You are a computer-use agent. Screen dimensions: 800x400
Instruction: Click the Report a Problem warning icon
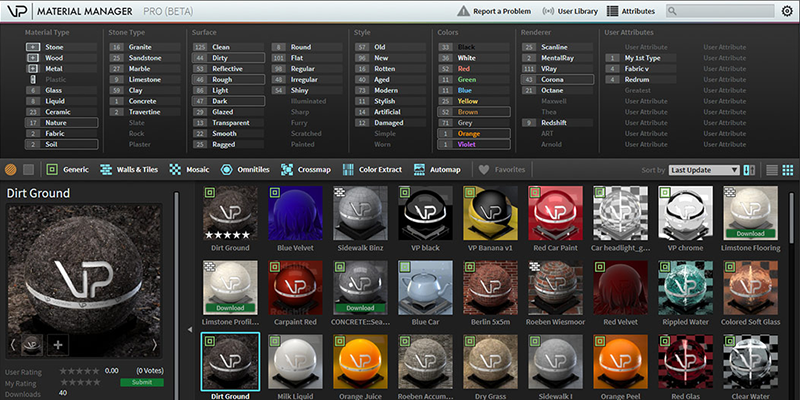tap(463, 11)
